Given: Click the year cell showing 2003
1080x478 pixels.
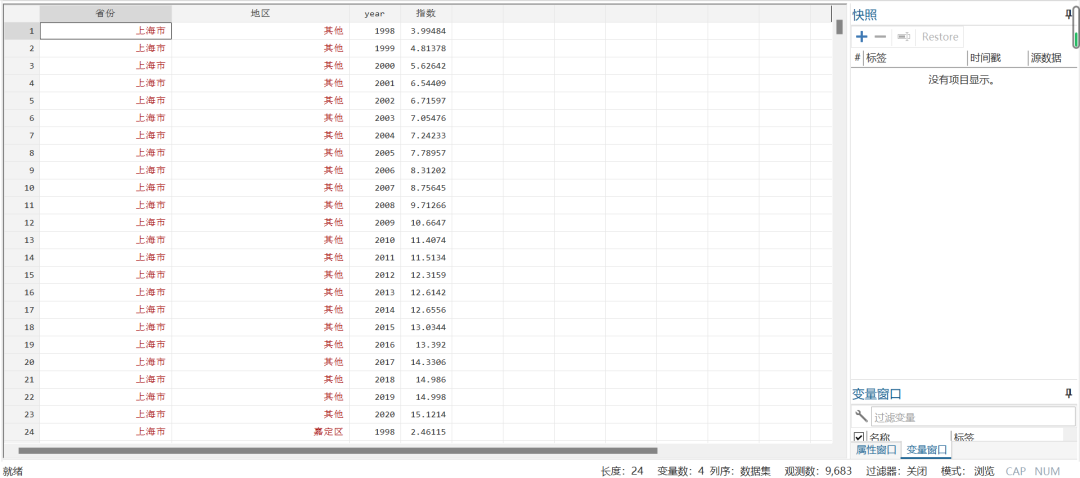Looking at the screenshot, I should coord(375,118).
